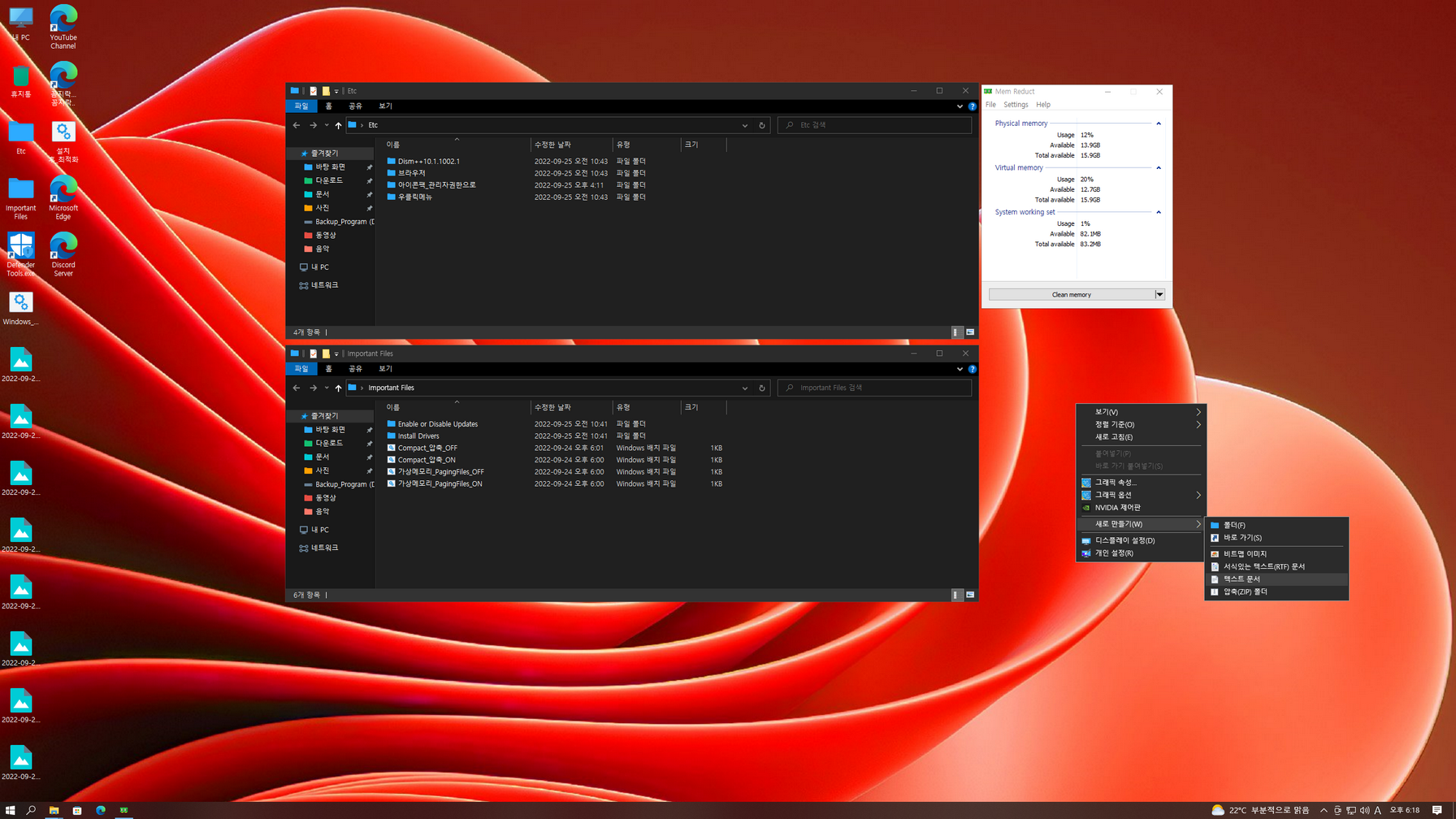Open File menu in Mem Reduct
Viewport: 1456px width, 819px height.
[990, 105]
